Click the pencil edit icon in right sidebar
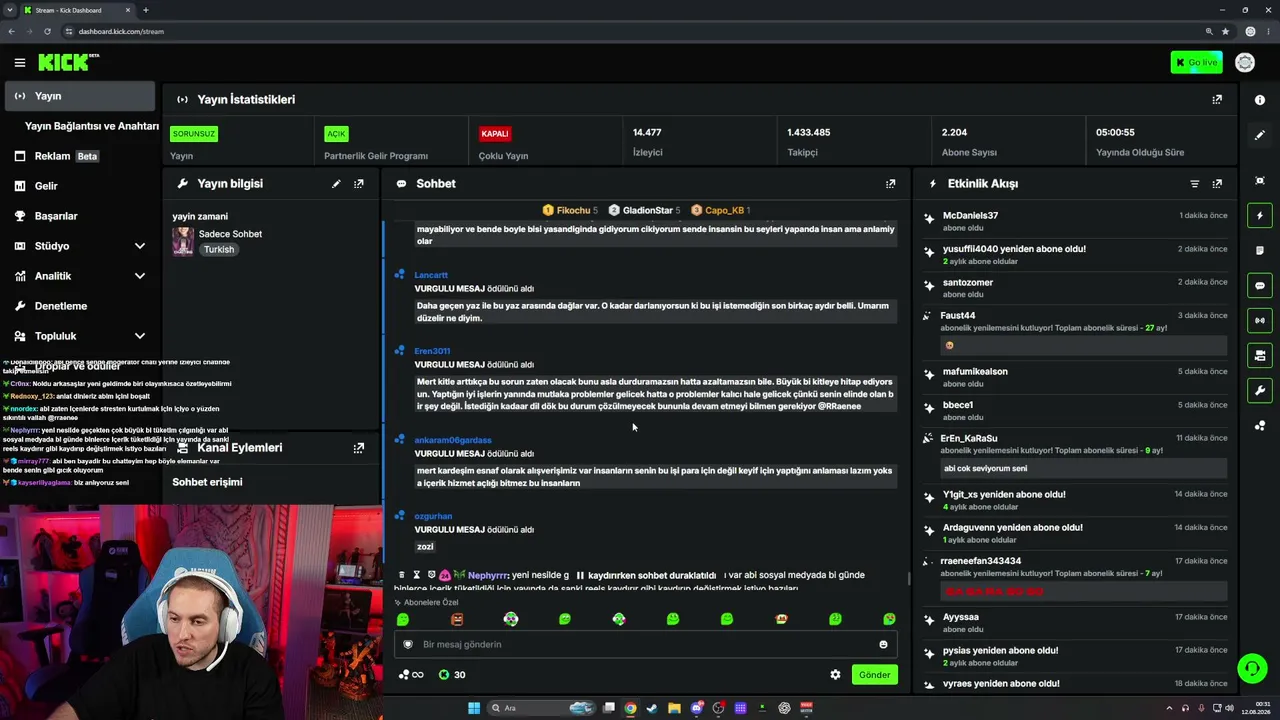Viewport: 1280px width, 720px height. (x=1260, y=135)
